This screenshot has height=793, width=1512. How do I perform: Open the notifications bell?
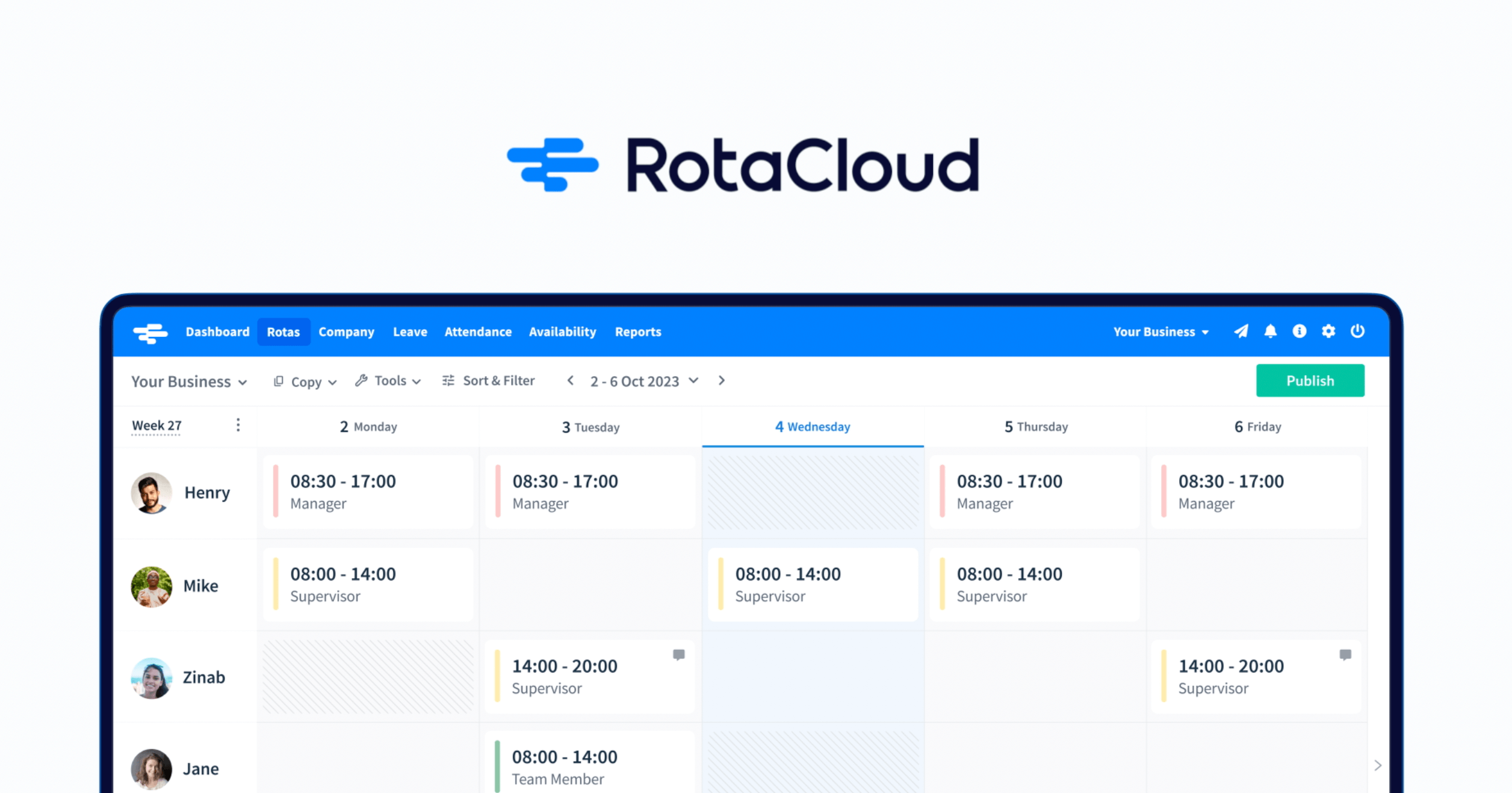click(x=1270, y=332)
